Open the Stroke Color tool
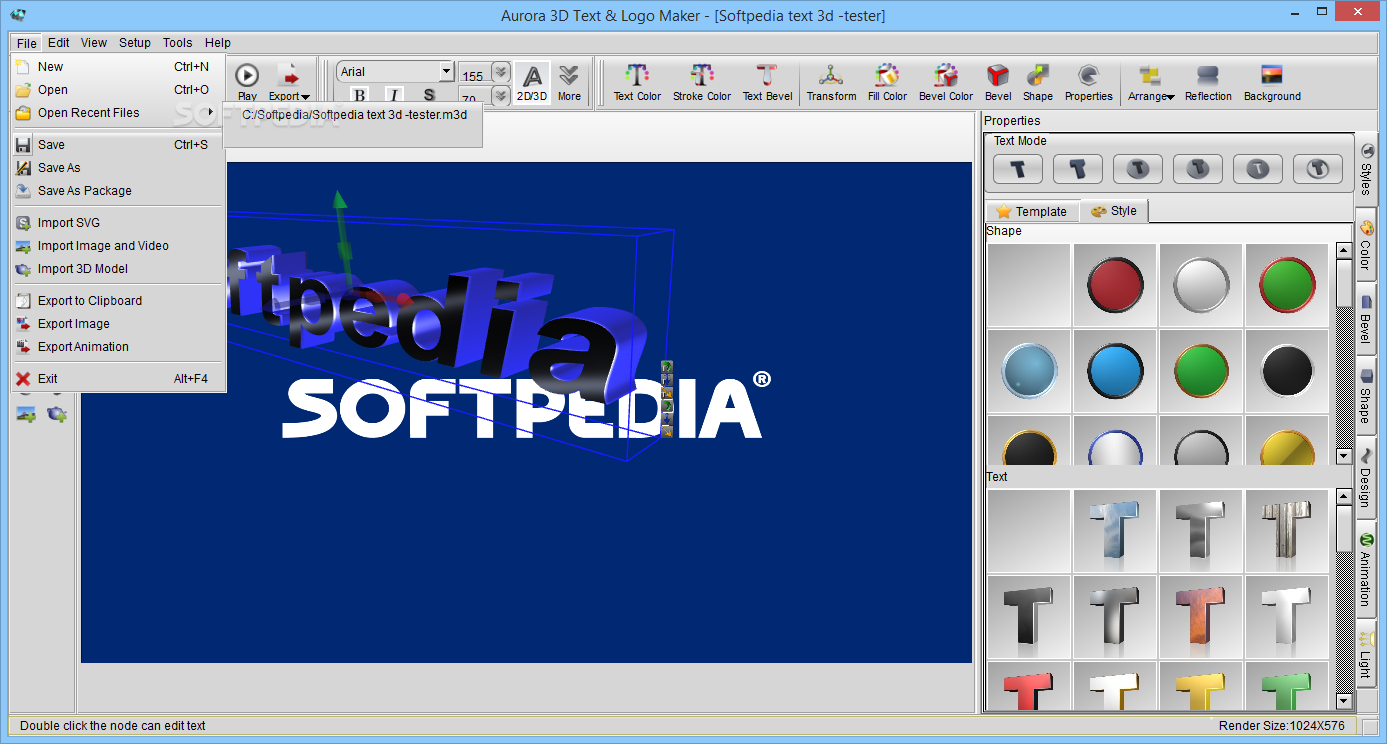The width and height of the screenshot is (1387, 744). (701, 82)
